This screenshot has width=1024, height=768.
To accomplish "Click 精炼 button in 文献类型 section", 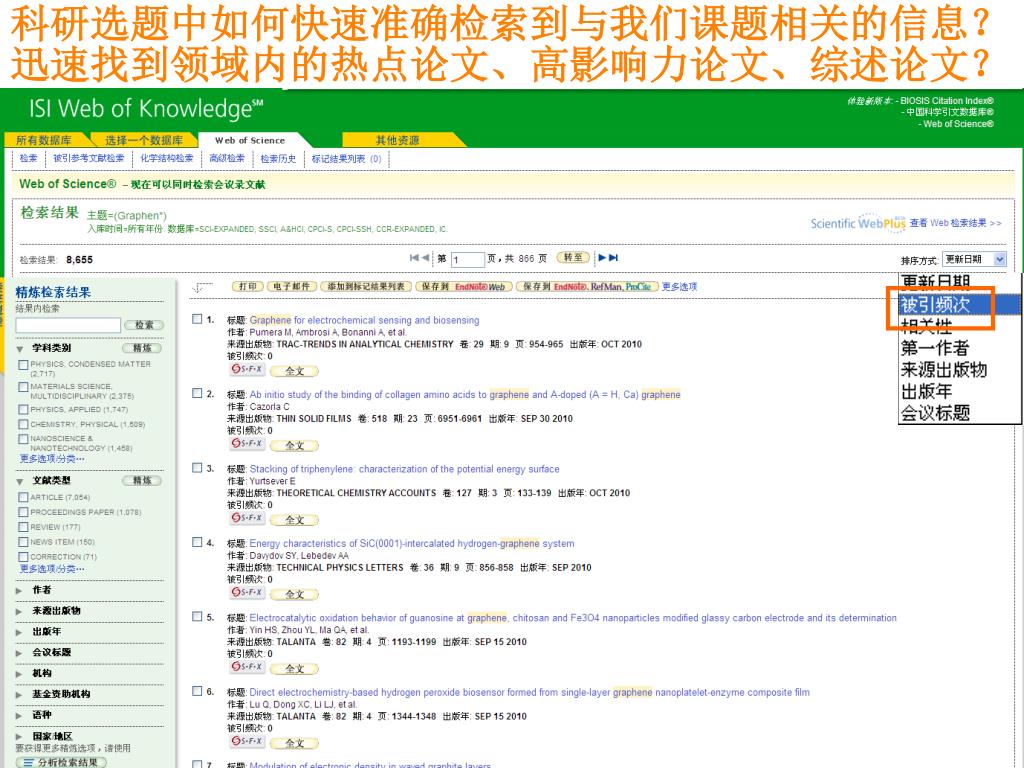I will tap(142, 481).
